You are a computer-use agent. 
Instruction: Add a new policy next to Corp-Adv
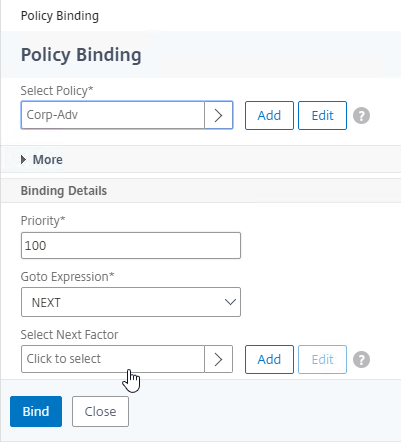pyautogui.click(x=269, y=115)
